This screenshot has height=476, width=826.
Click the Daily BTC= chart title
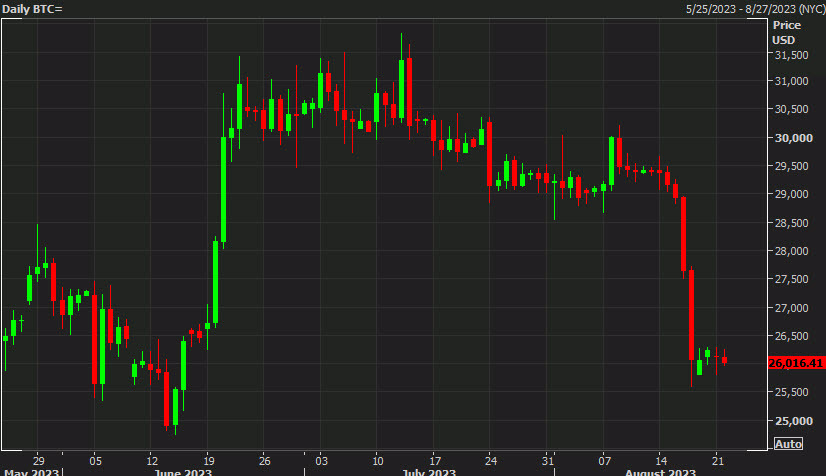pos(32,9)
